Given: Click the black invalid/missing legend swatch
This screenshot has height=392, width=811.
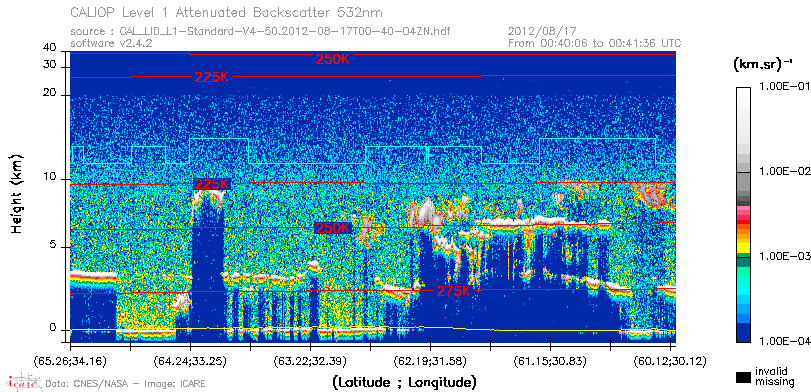Looking at the screenshot, I should coord(743,377).
